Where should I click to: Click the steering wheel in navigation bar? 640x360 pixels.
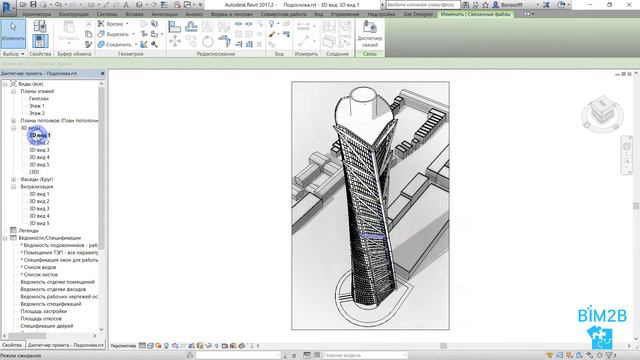coord(627,146)
